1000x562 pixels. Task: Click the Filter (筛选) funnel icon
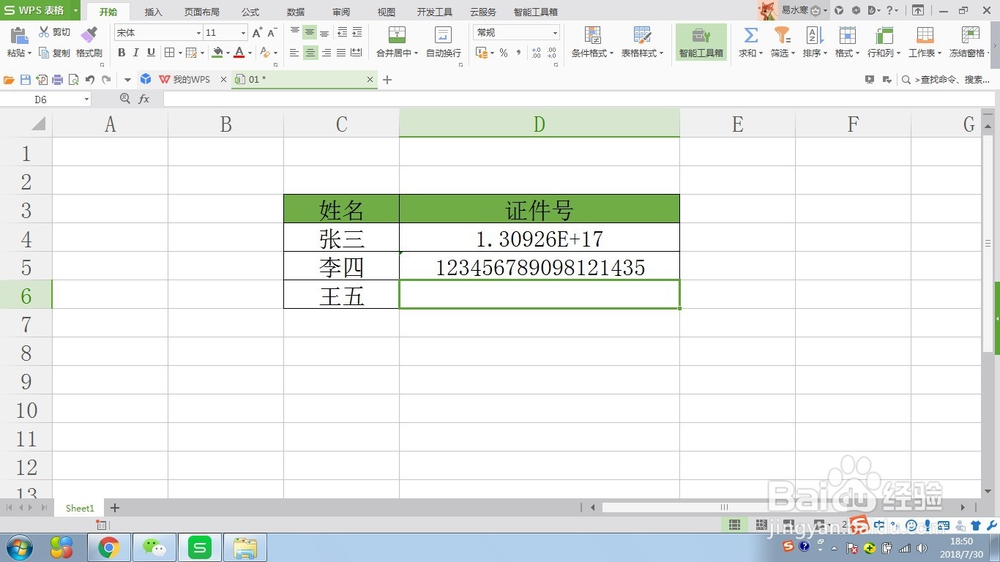click(782, 35)
